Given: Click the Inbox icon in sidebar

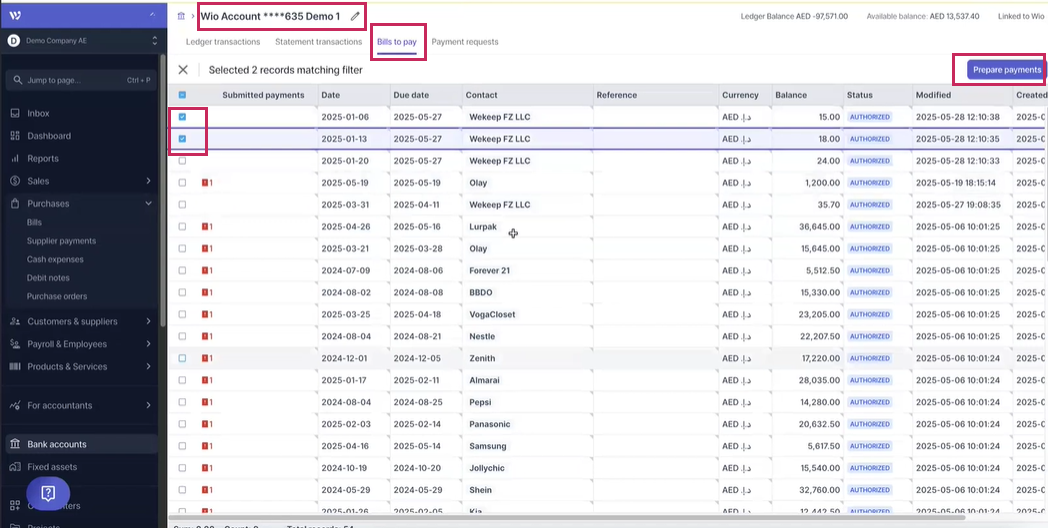Looking at the screenshot, I should tap(15, 113).
